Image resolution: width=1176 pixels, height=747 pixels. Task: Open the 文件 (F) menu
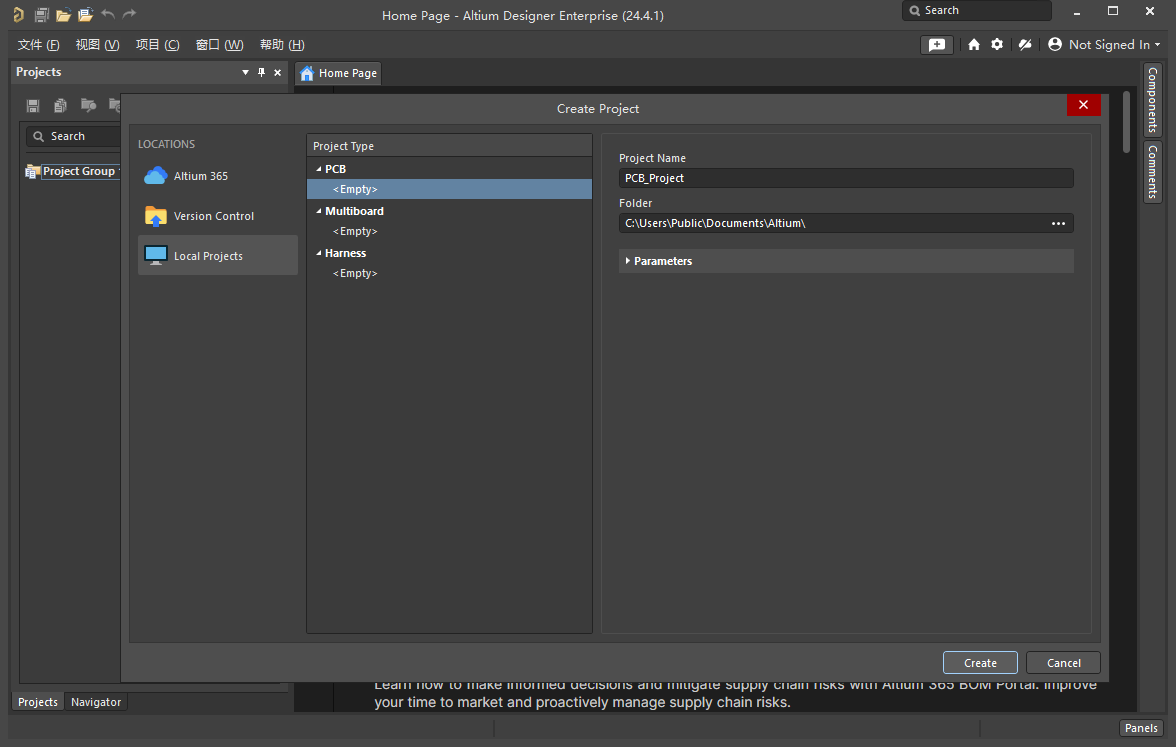pos(38,44)
